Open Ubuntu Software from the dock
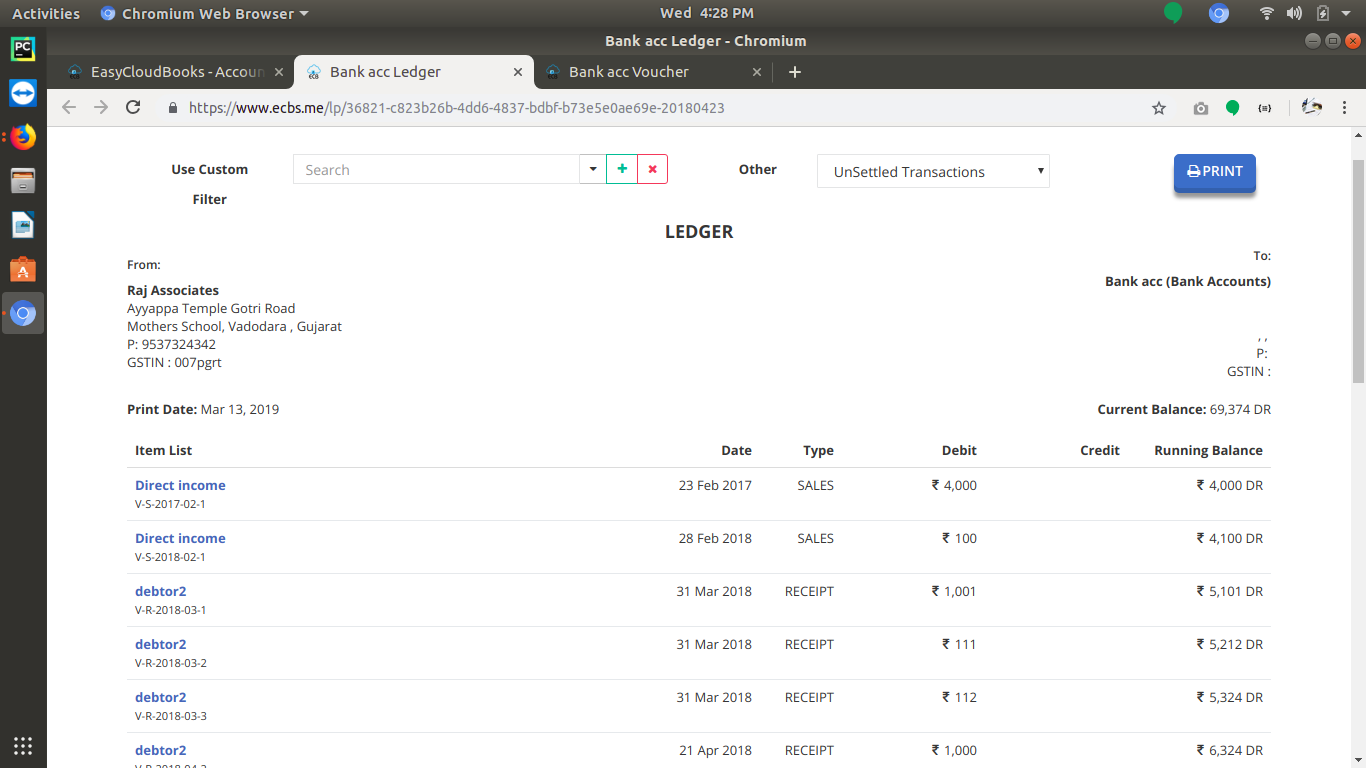Screen dimensions: 1366x768 pos(23,269)
